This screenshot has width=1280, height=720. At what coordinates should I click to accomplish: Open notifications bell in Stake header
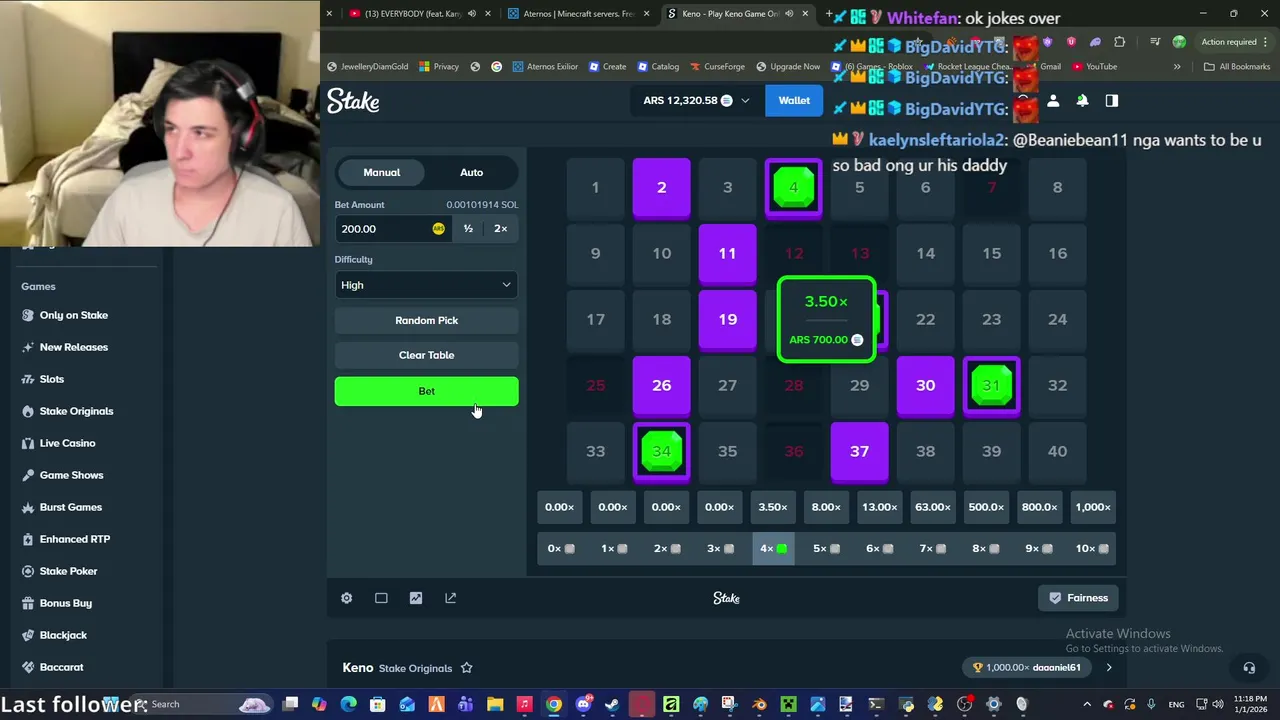(1082, 101)
